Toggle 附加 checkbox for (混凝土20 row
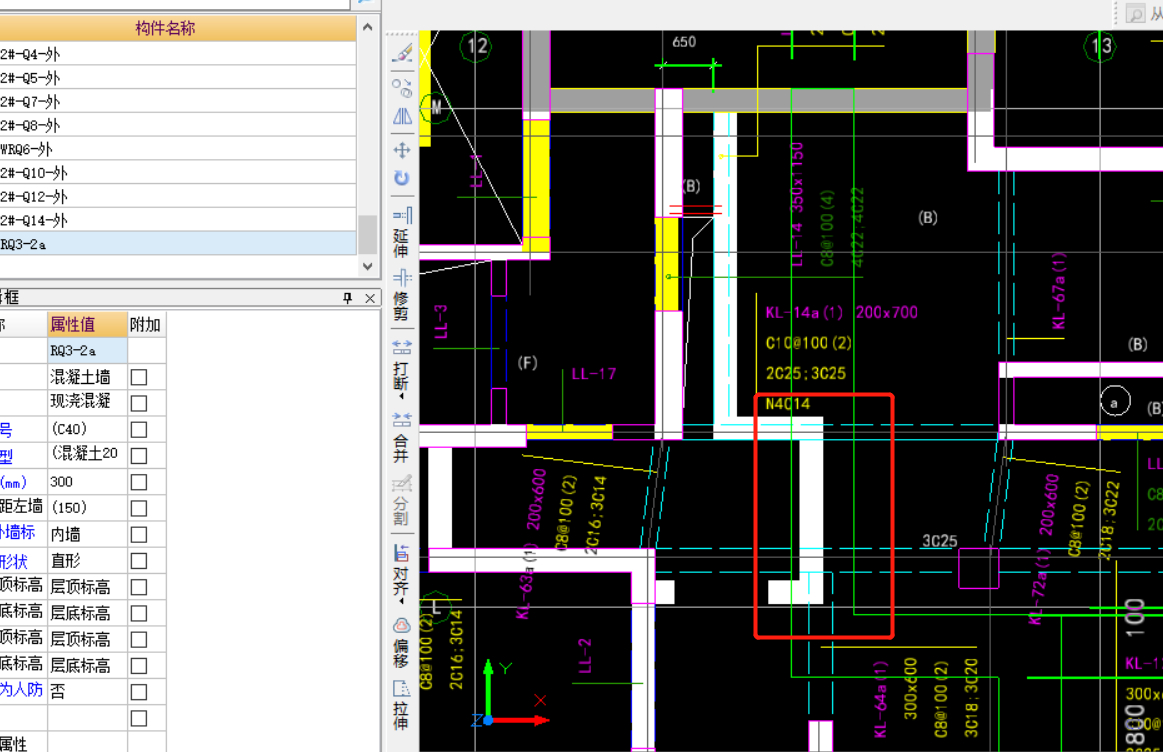 click(139, 456)
